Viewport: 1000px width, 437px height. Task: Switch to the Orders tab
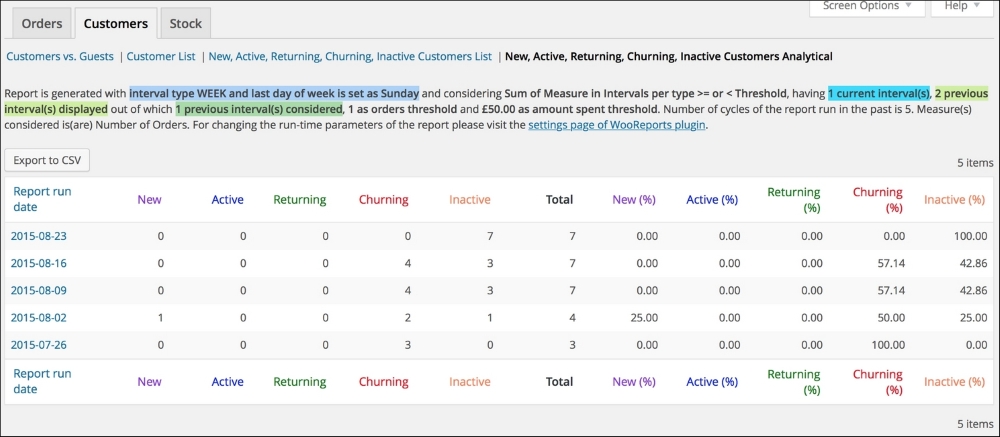(42, 24)
